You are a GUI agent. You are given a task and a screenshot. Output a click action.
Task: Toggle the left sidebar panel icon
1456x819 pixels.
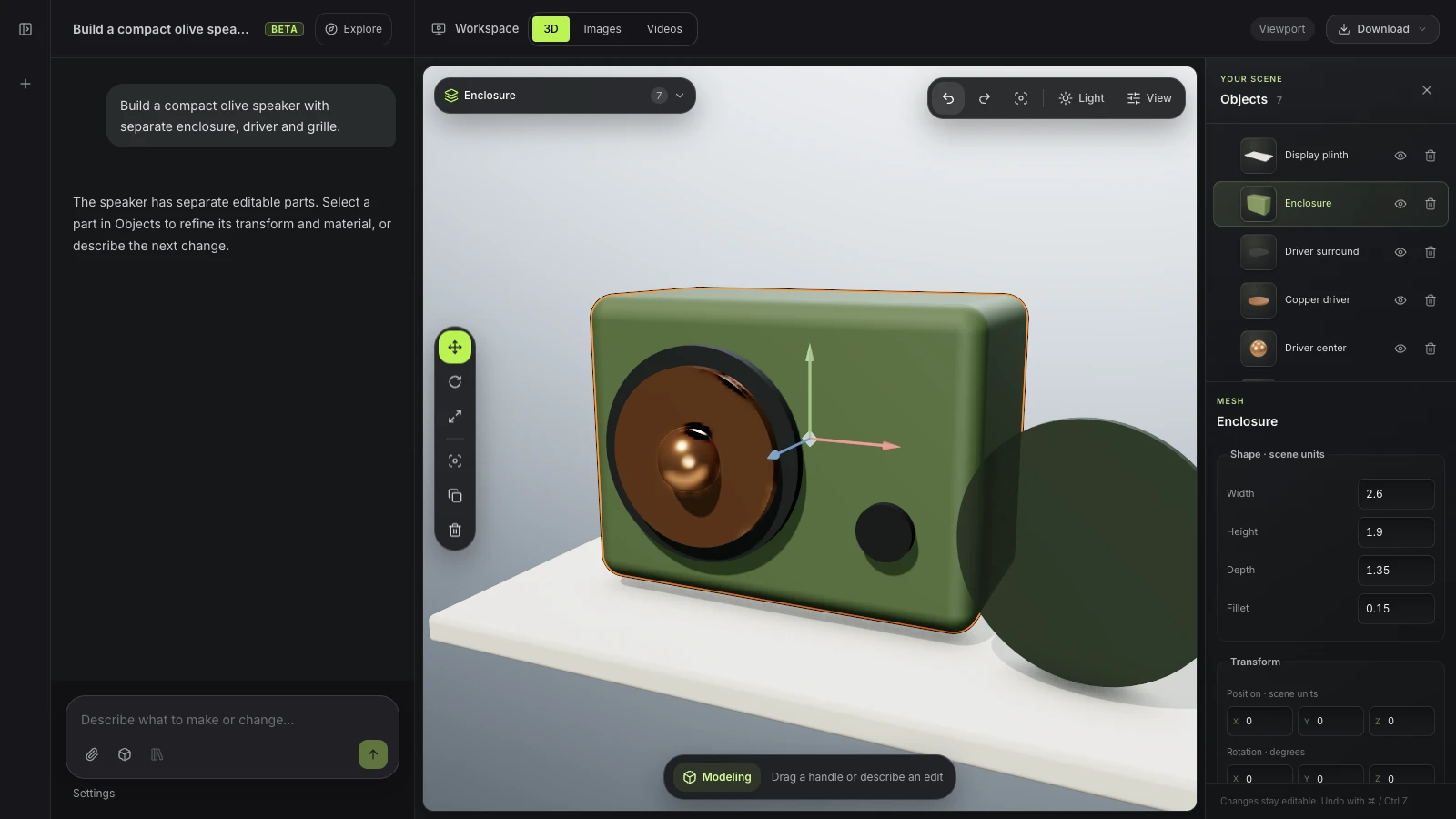(25, 29)
